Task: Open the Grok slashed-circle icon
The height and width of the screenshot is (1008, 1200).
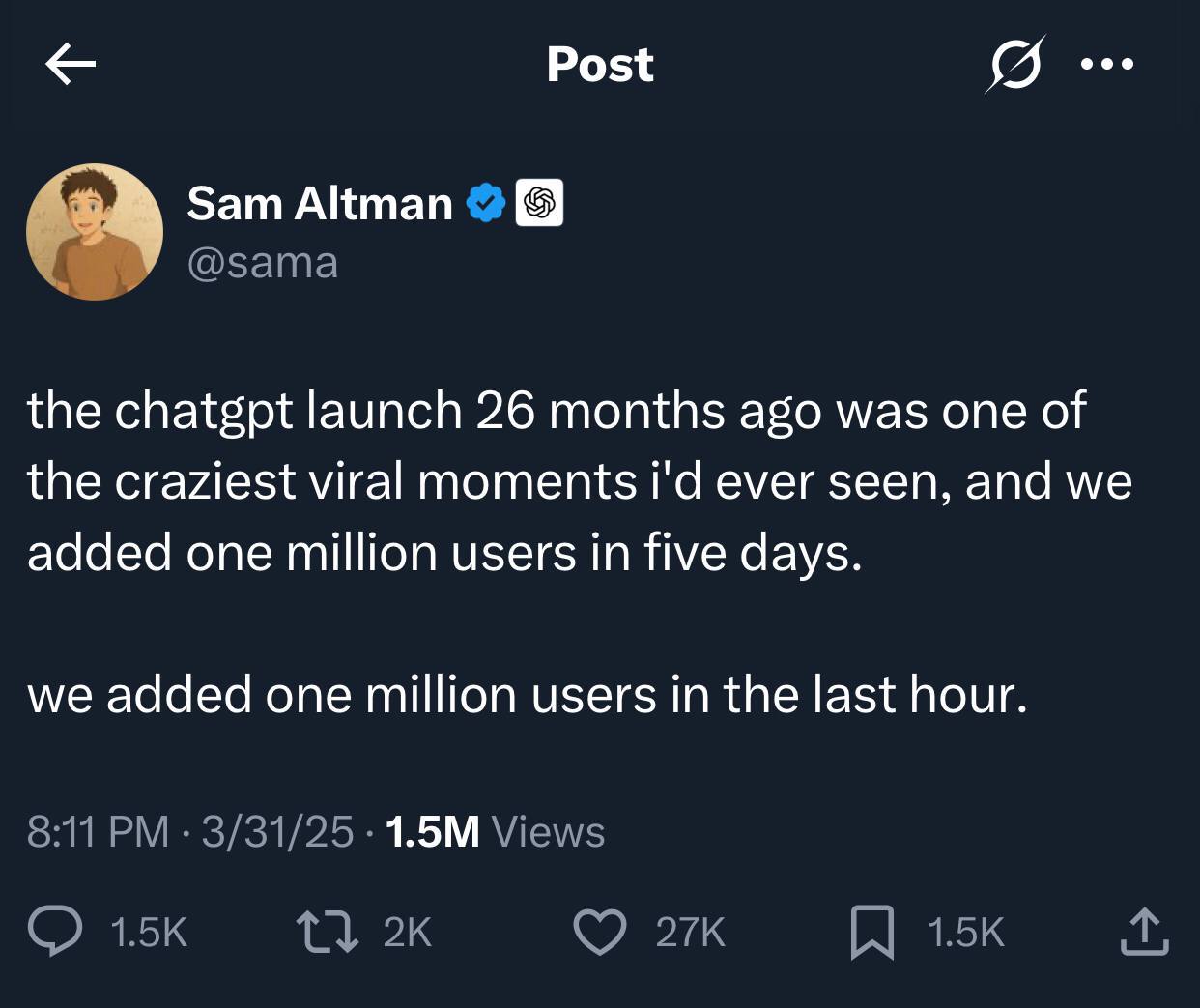Action: point(1014,65)
